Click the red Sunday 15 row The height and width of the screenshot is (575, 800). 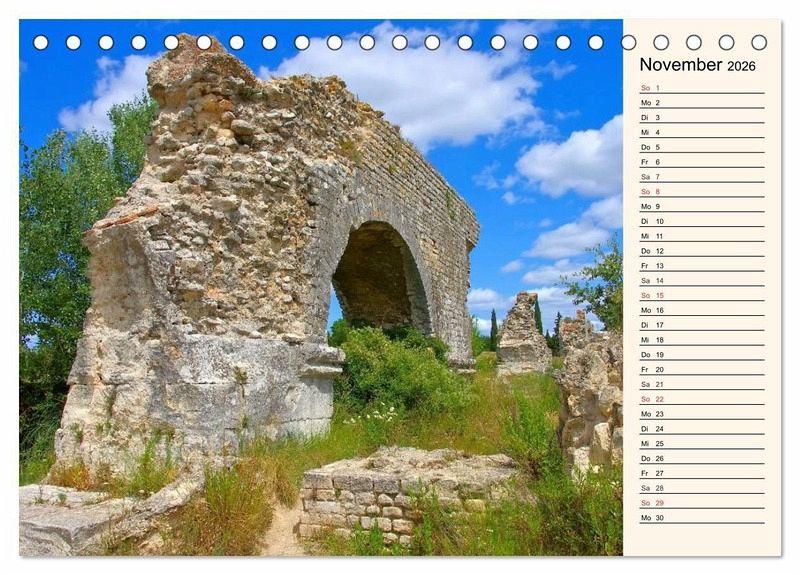(x=700, y=295)
